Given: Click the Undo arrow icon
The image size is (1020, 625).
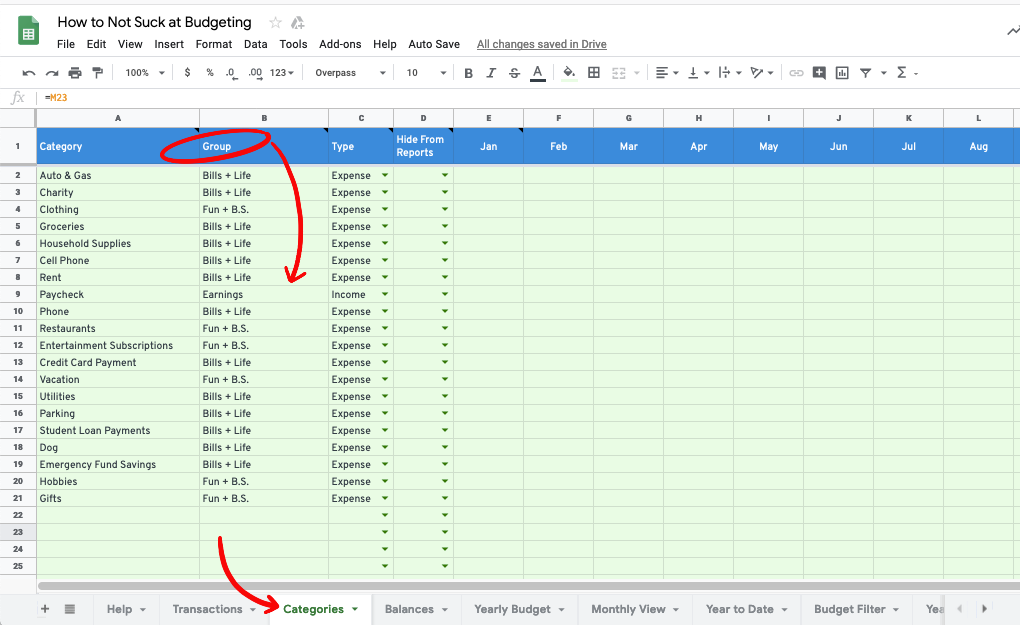Looking at the screenshot, I should [x=29, y=73].
